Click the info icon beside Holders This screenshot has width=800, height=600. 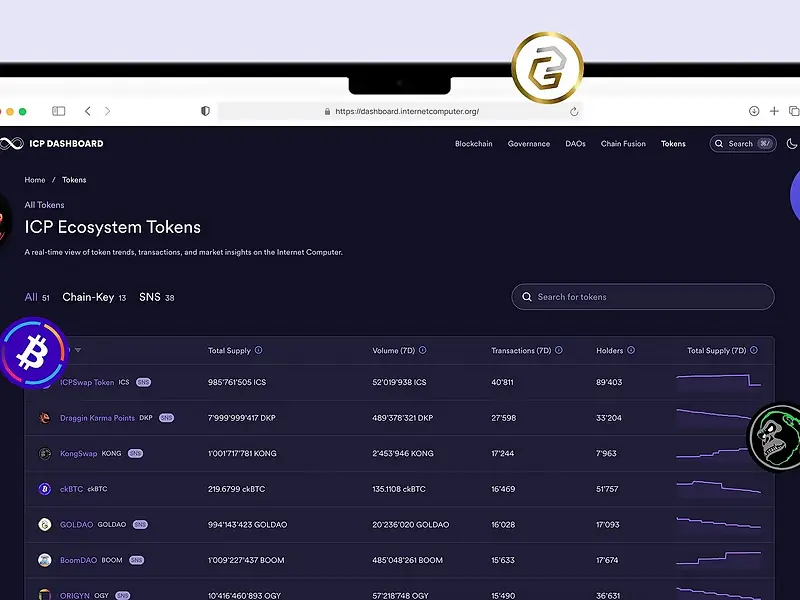632,351
